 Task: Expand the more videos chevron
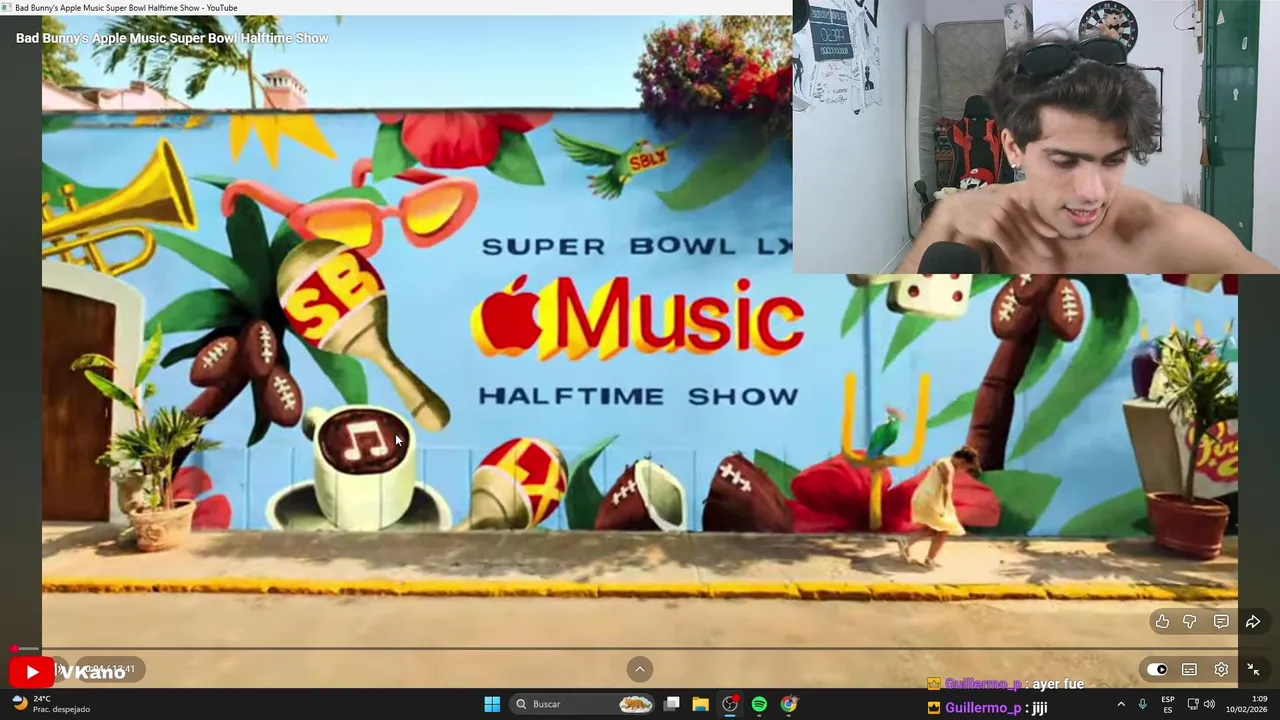point(640,669)
